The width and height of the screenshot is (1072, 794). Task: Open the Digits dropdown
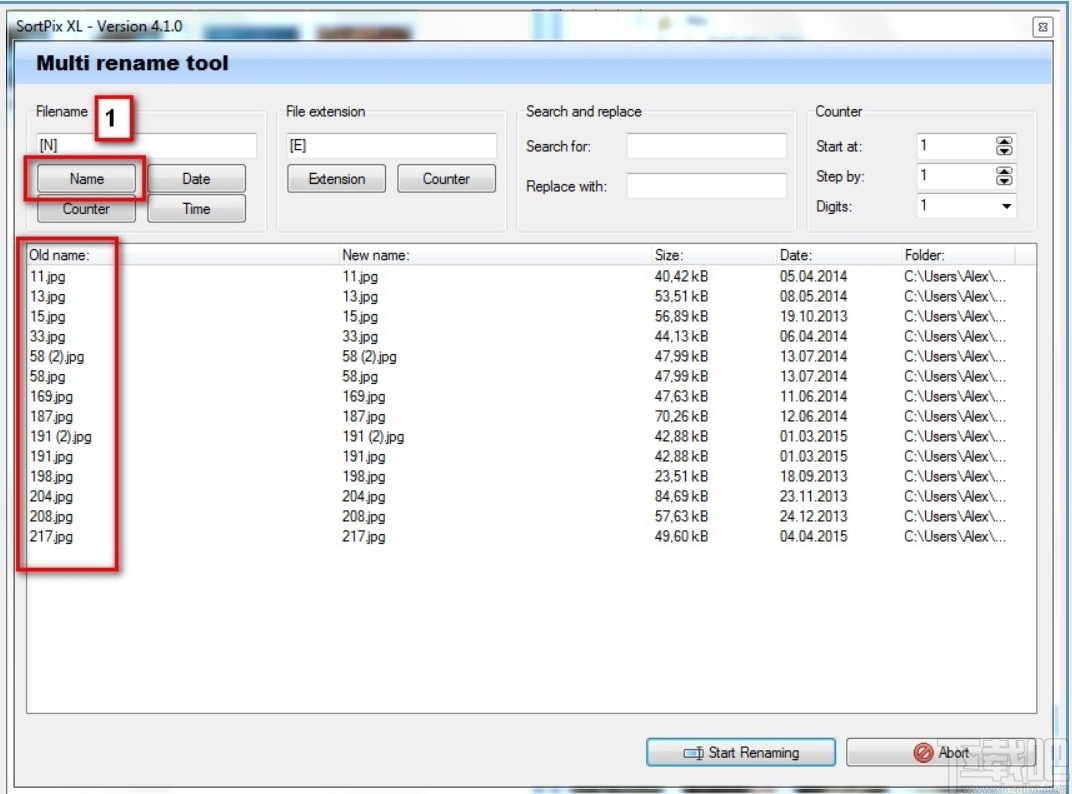pos(1006,206)
